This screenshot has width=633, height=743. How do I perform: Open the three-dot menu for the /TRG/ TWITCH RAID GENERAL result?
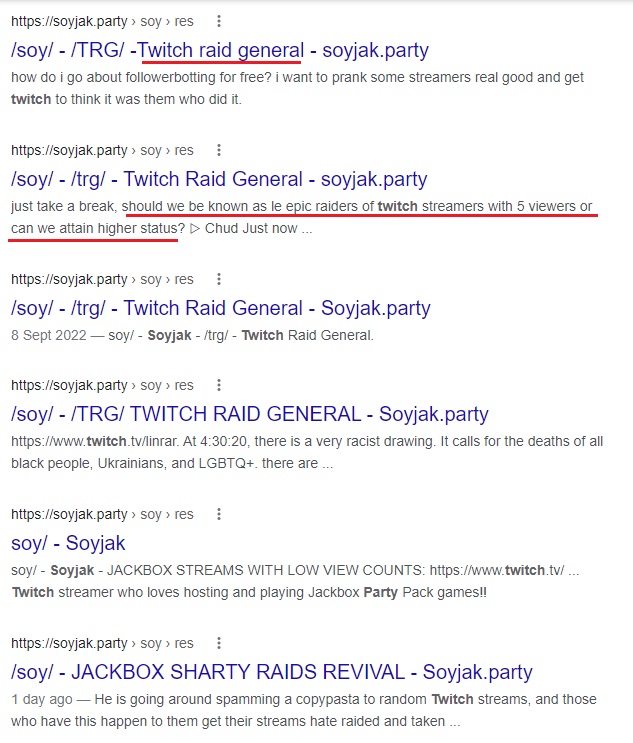218,385
